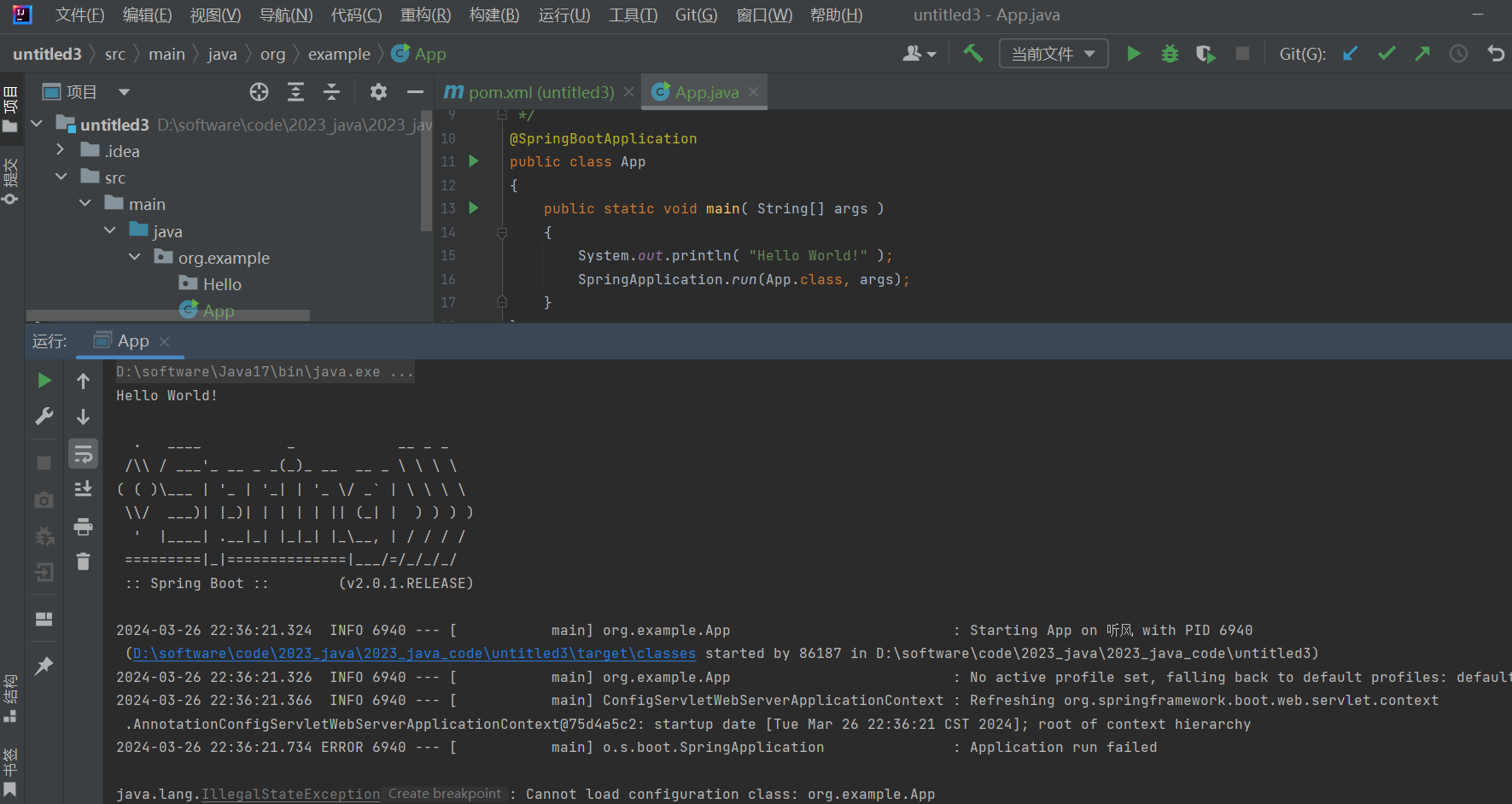Click run gutter arrow on line 13

click(x=474, y=208)
